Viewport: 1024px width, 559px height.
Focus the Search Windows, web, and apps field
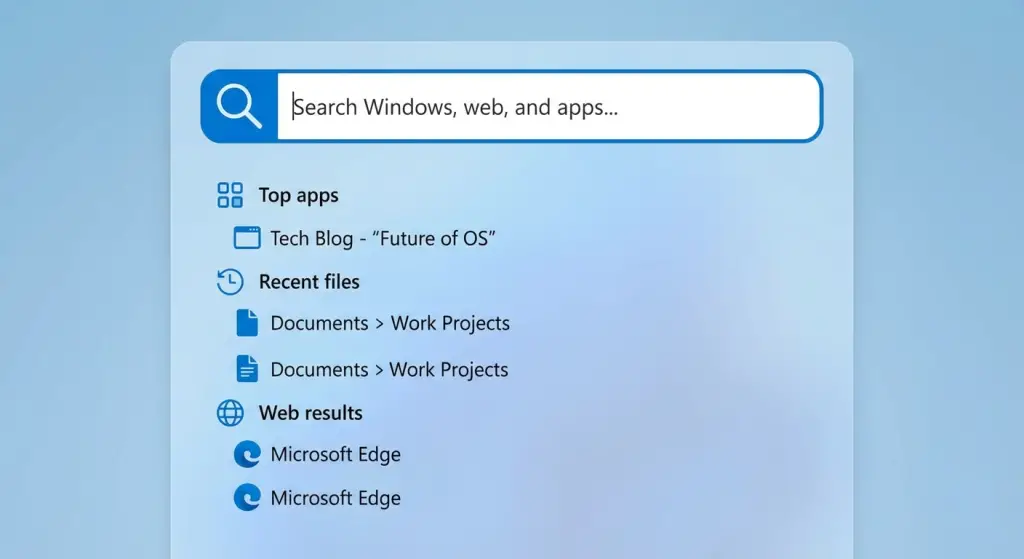[x=548, y=106]
